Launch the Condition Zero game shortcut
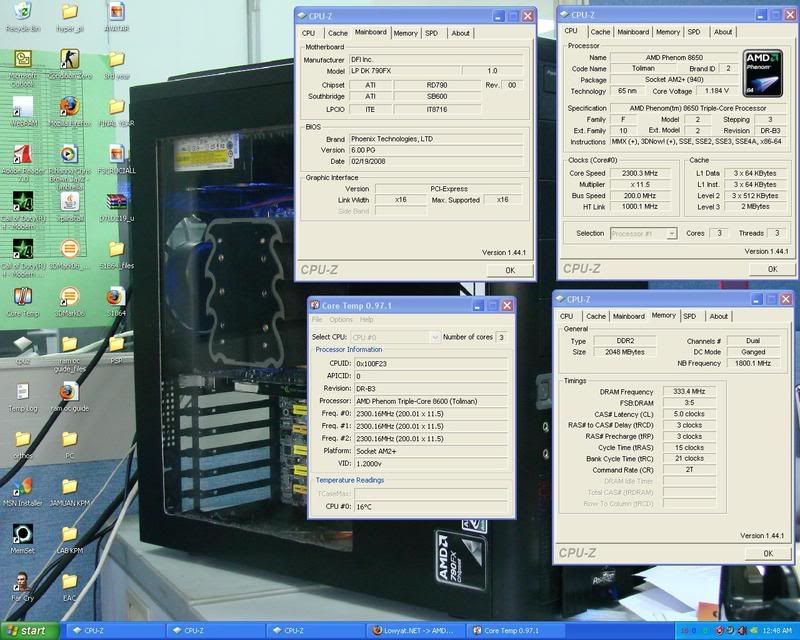 [68, 58]
